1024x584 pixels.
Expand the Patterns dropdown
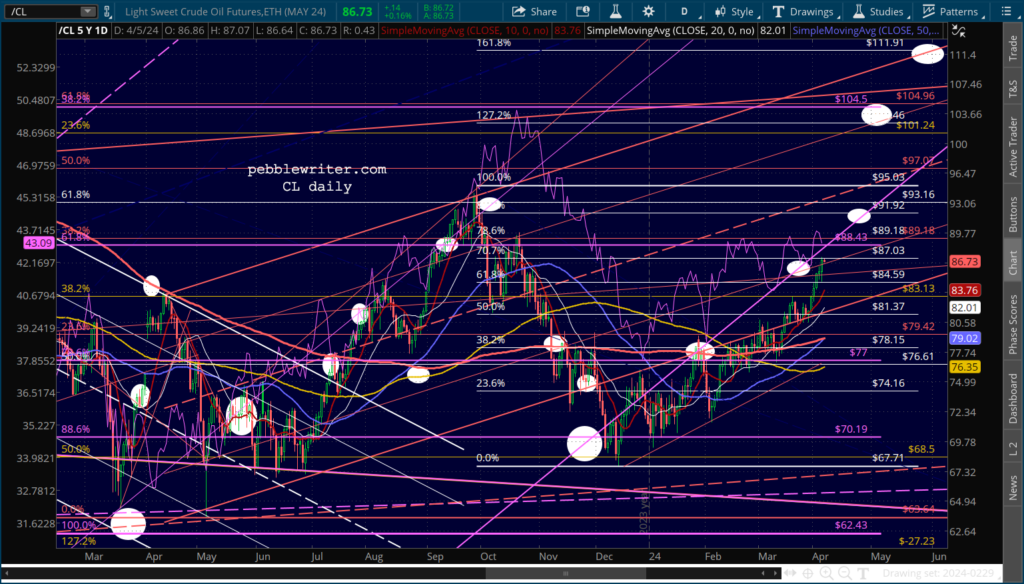click(x=950, y=12)
